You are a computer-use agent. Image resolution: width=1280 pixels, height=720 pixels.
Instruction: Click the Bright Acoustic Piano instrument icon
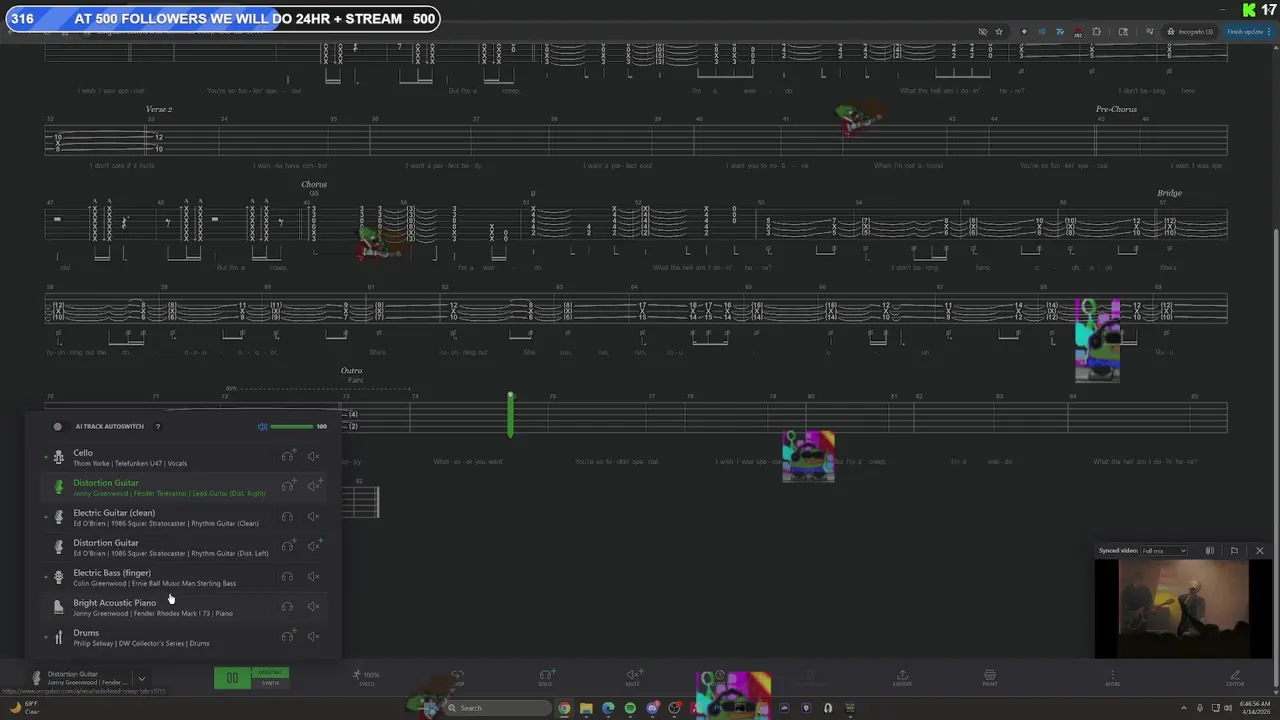58,607
